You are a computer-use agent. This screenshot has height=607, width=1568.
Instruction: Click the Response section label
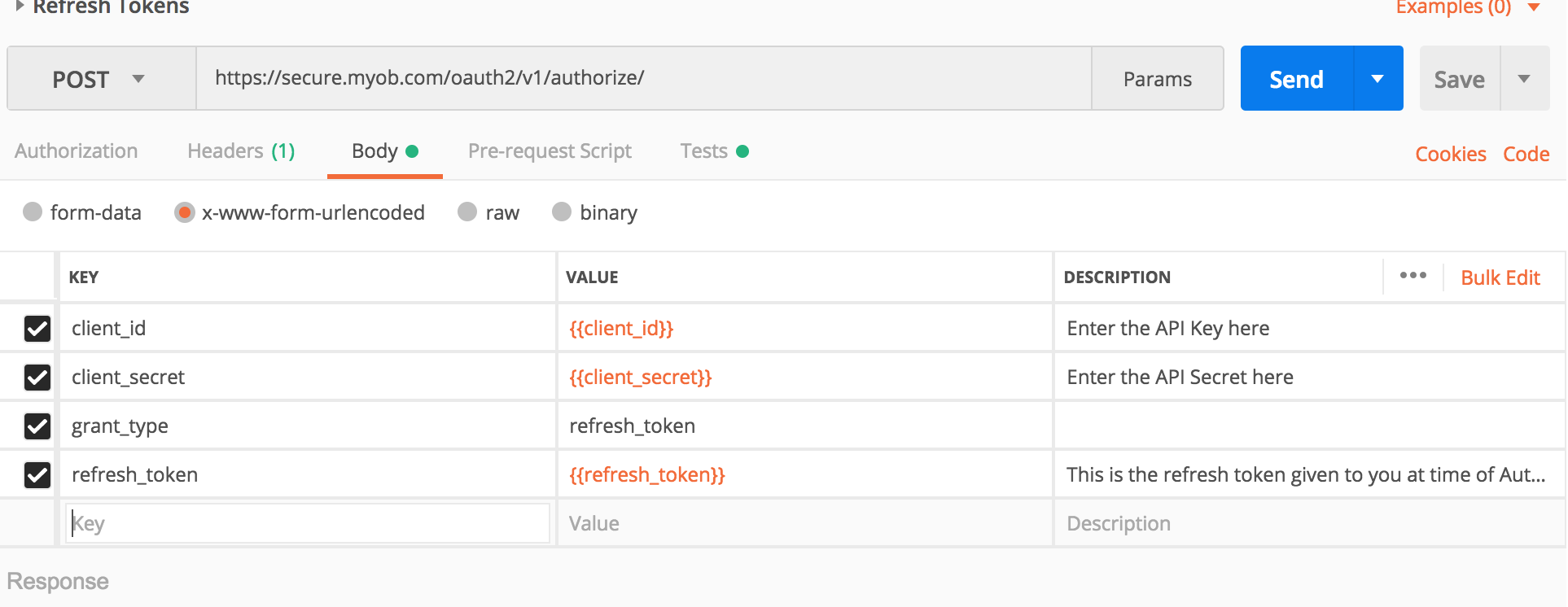click(x=58, y=582)
